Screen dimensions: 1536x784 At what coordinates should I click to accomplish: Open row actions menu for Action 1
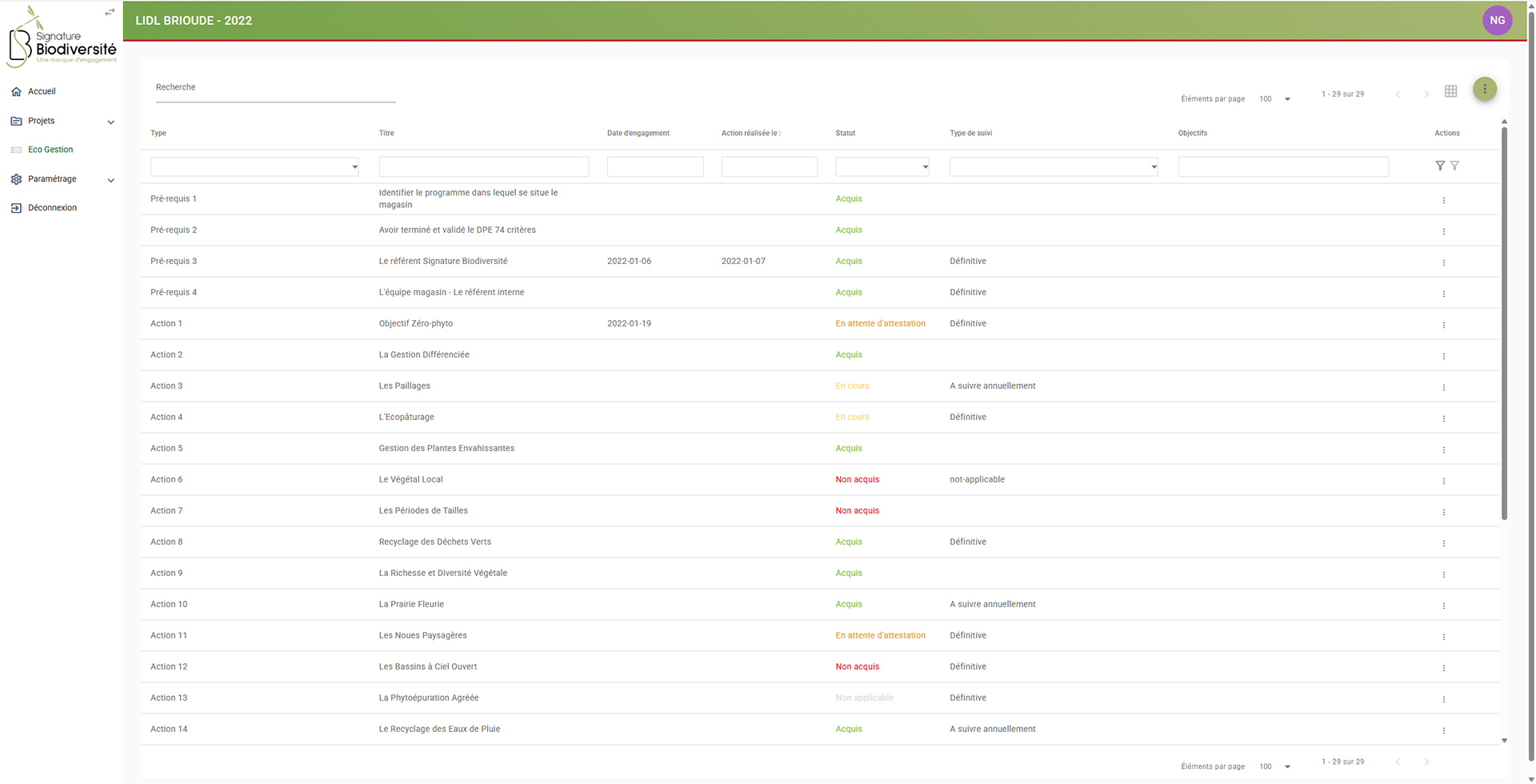click(1443, 325)
